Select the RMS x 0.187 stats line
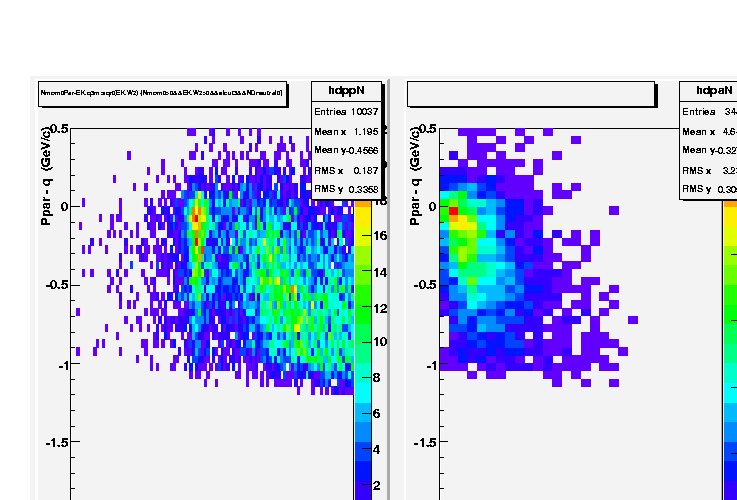 [x=346, y=171]
